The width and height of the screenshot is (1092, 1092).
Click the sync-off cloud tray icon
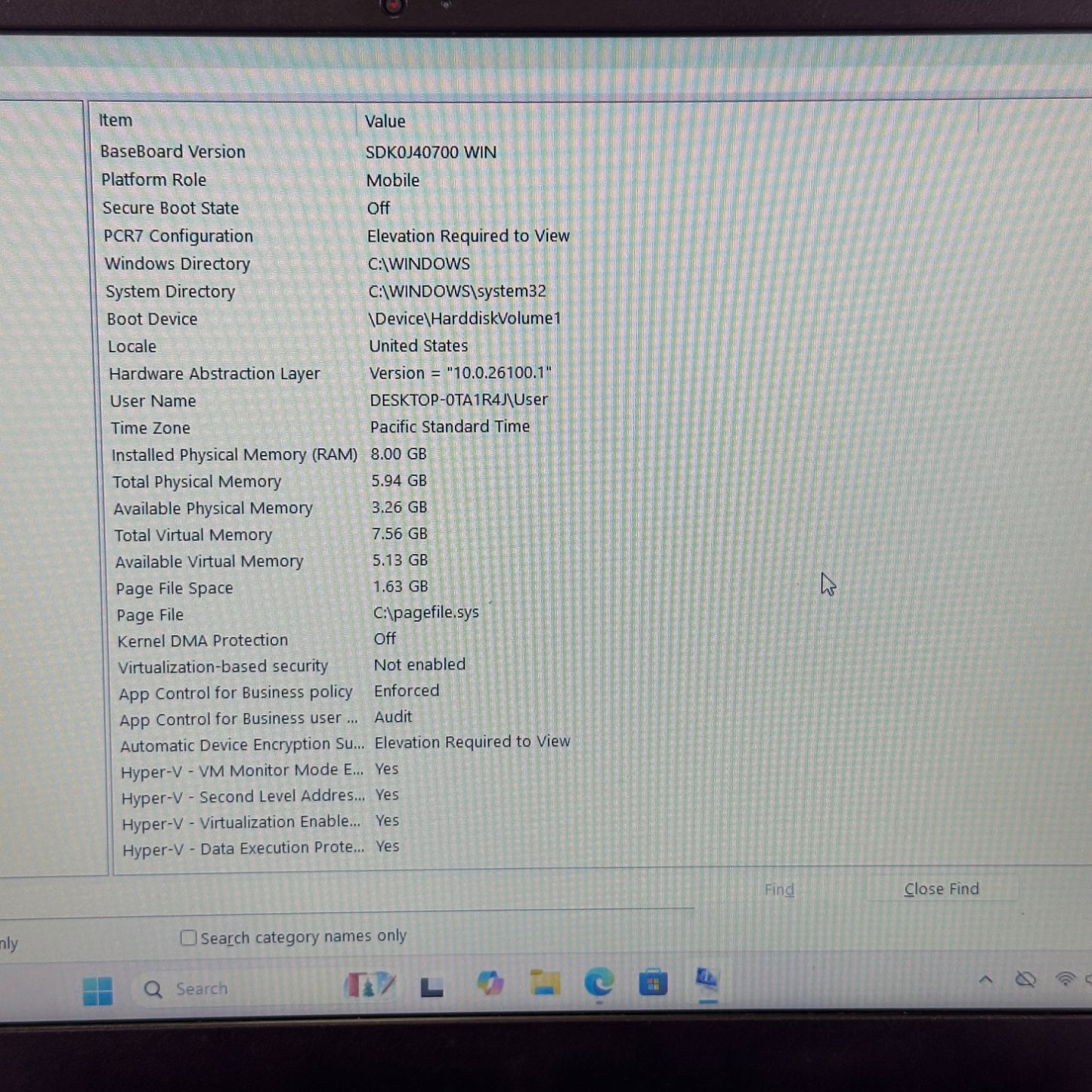1025,980
